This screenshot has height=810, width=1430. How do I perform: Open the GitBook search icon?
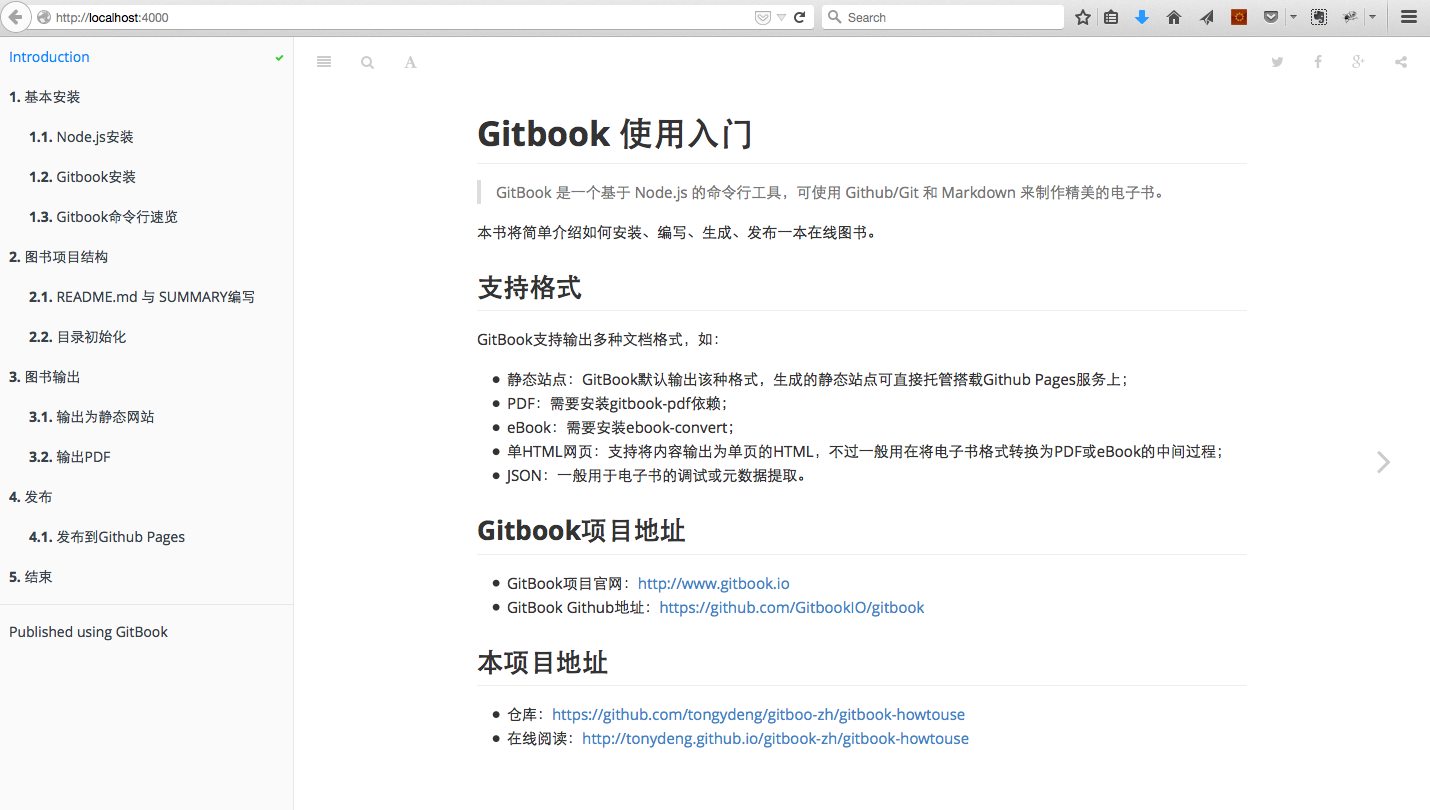(367, 61)
